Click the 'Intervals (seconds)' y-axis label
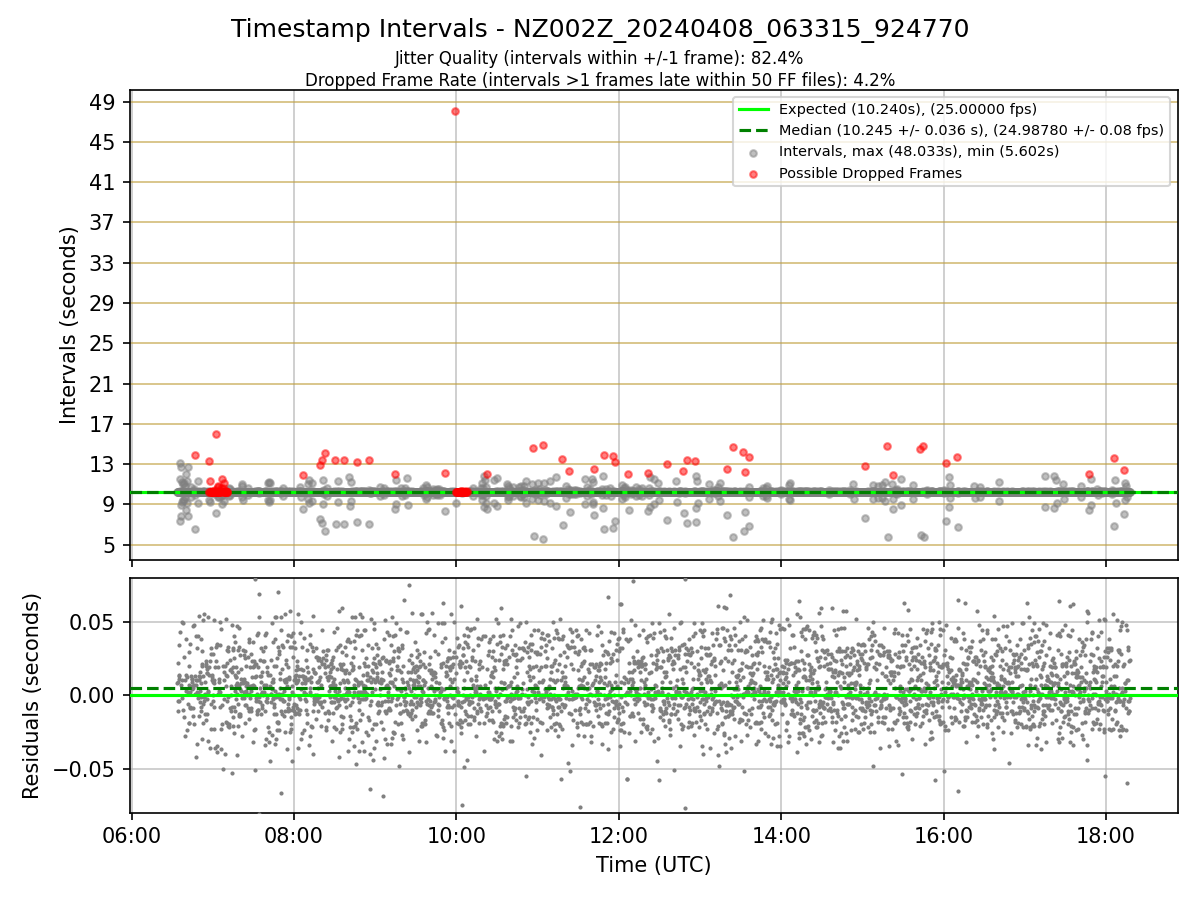Viewport: 1200px width, 900px height. (x=68, y=325)
